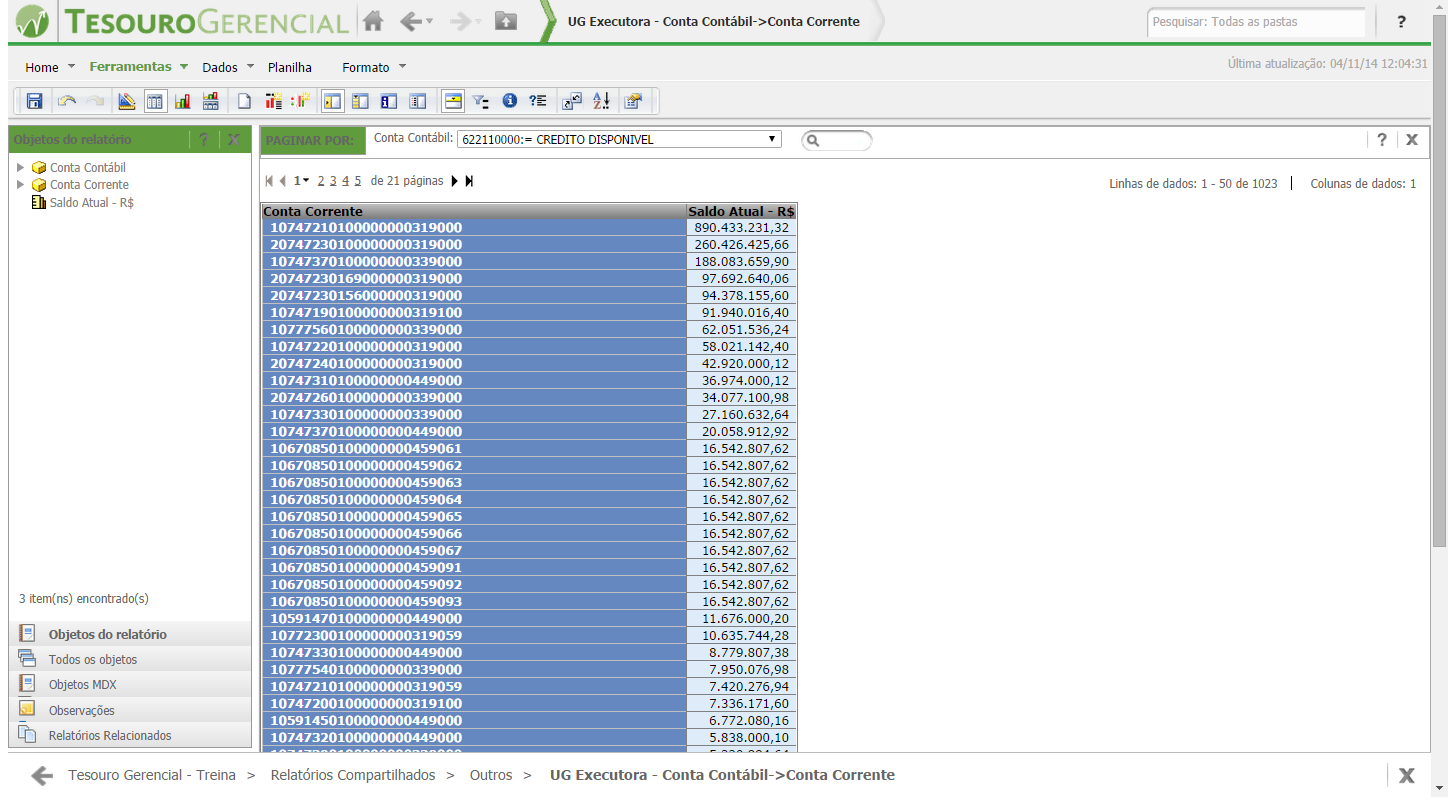Click the last toolbar options icon
The width and height of the screenshot is (1455, 804).
[633, 101]
